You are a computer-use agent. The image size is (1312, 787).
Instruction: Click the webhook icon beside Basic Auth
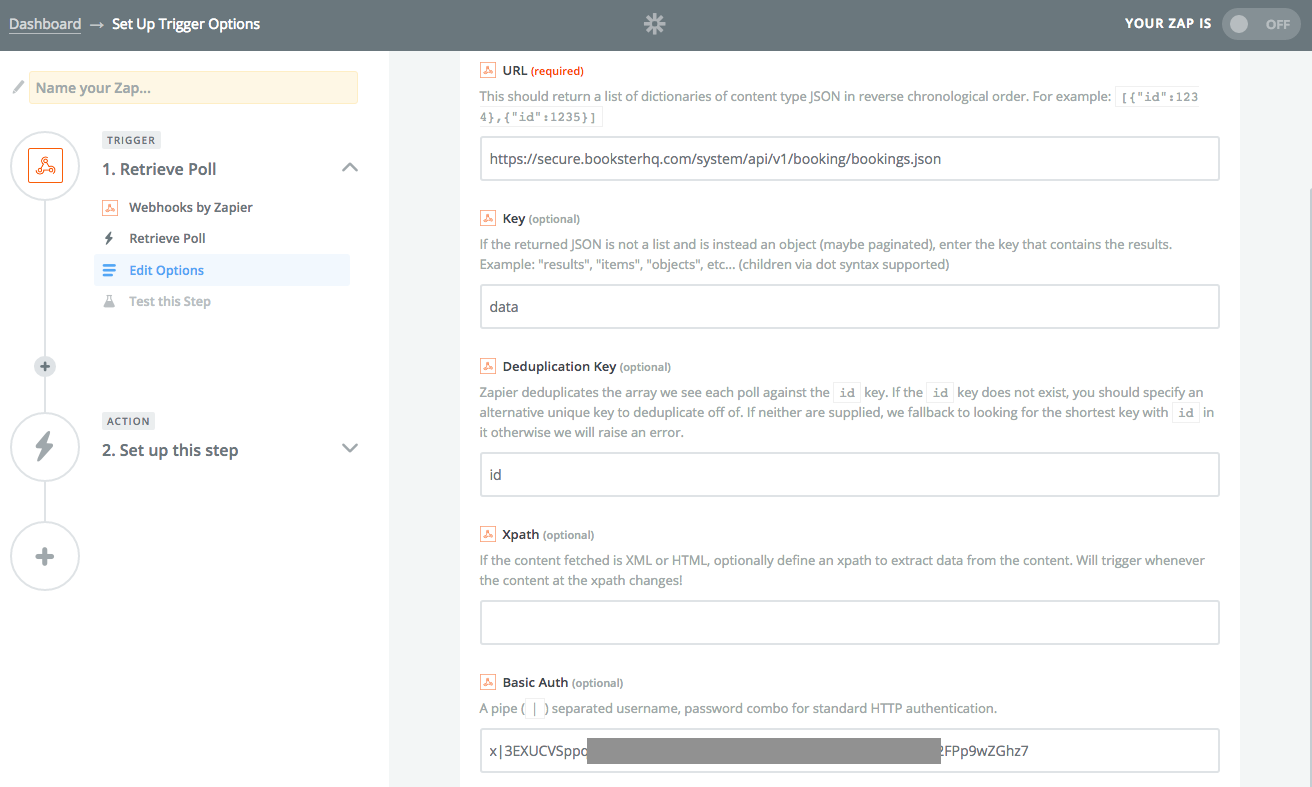tap(488, 683)
